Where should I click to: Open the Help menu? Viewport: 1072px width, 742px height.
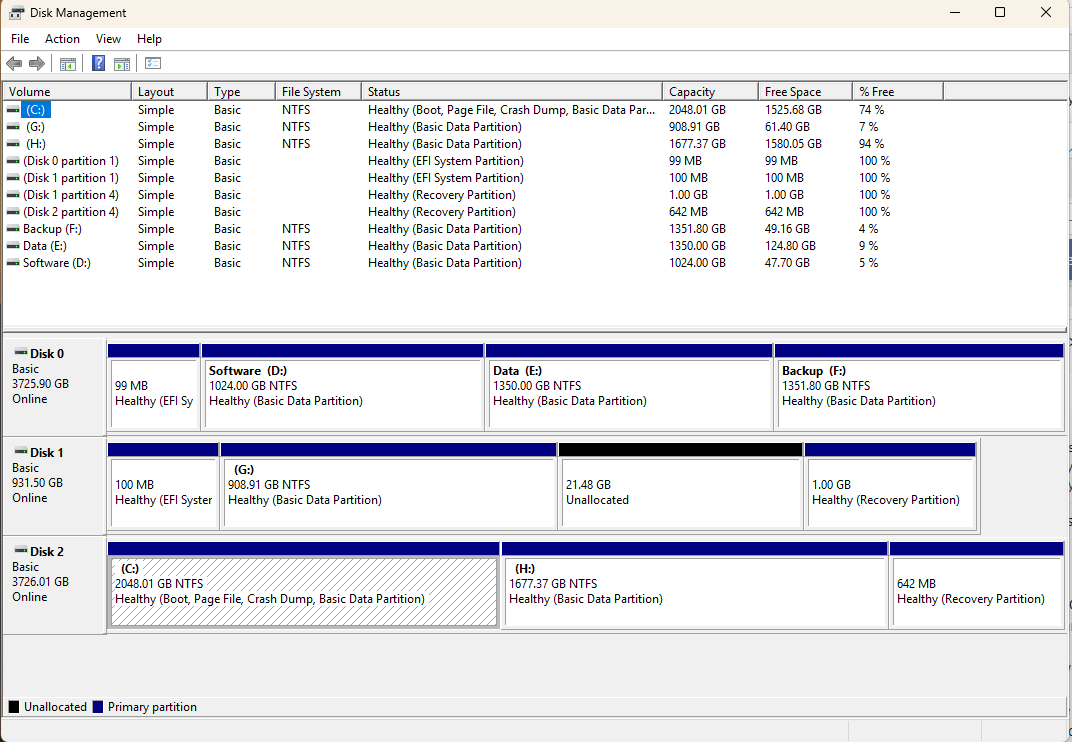tap(149, 39)
